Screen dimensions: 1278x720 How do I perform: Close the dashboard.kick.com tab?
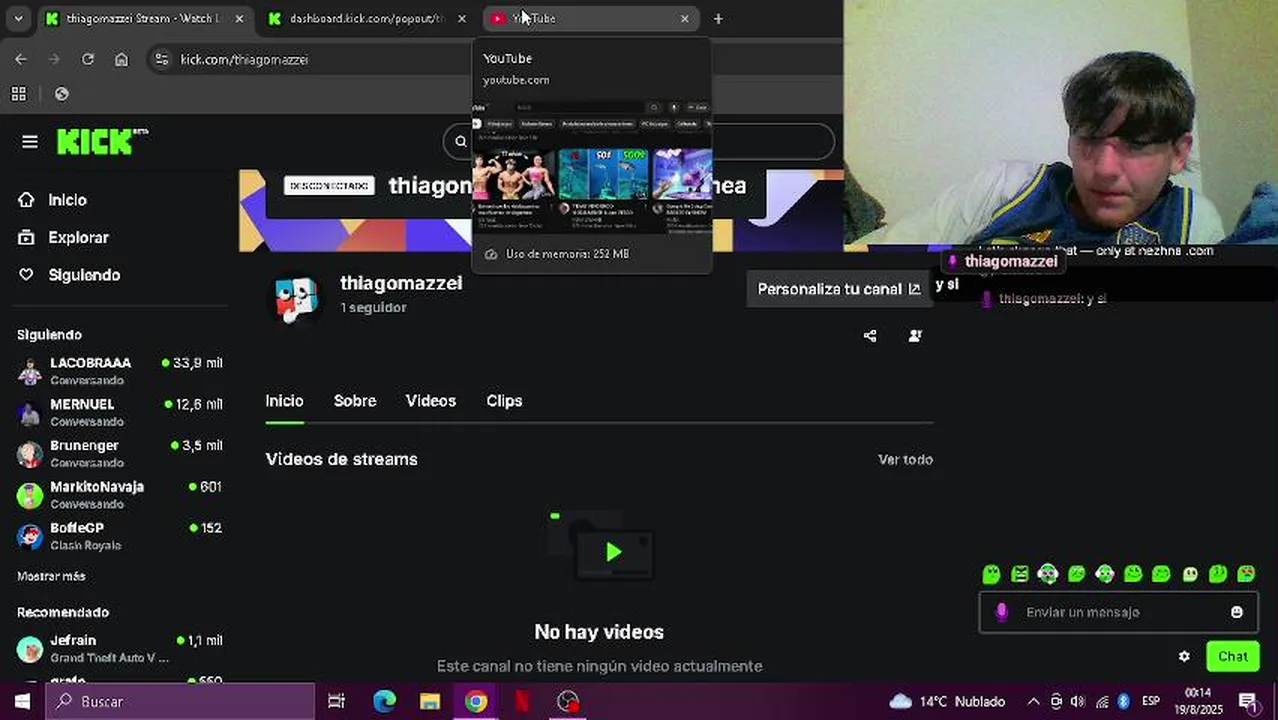462,18
